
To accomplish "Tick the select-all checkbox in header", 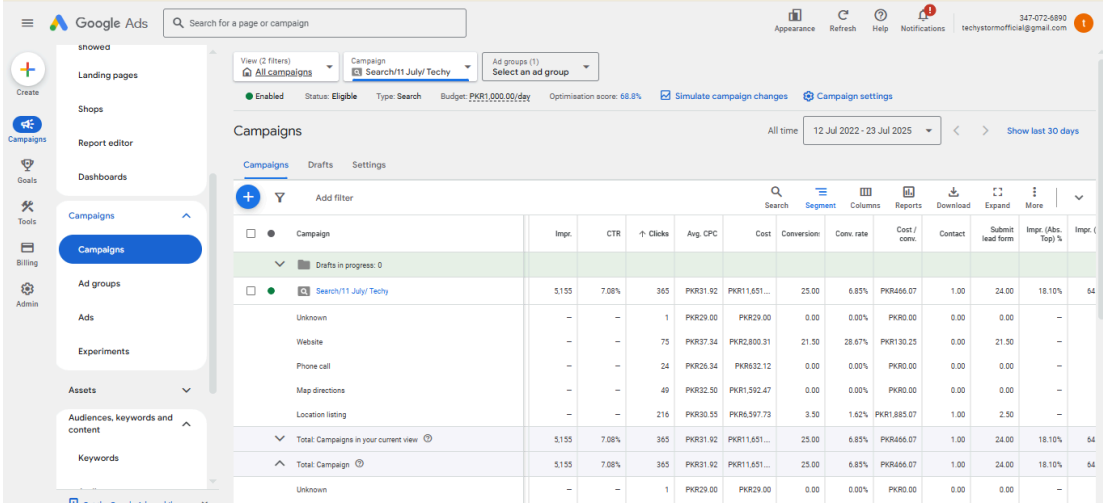I will pyautogui.click(x=250, y=234).
